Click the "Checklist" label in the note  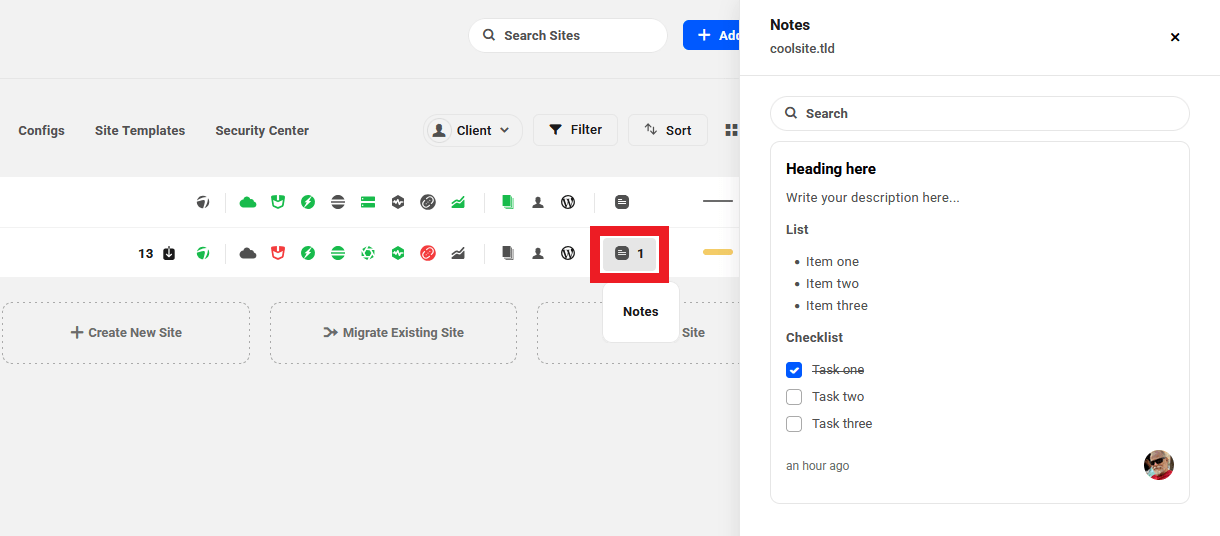click(x=814, y=338)
